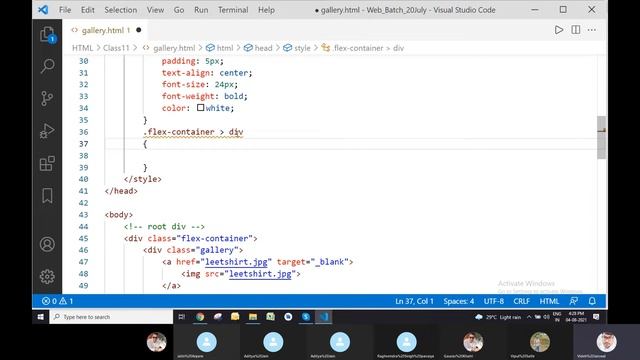The image size is (640, 360).
Task: Open Excel from the taskbar
Action: (271, 317)
